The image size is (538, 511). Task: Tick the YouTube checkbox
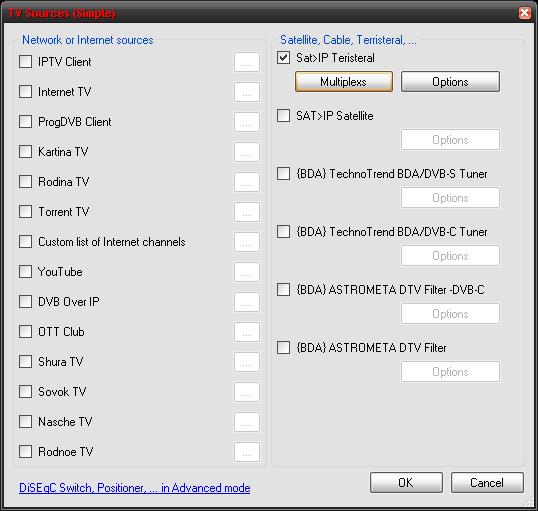25,271
